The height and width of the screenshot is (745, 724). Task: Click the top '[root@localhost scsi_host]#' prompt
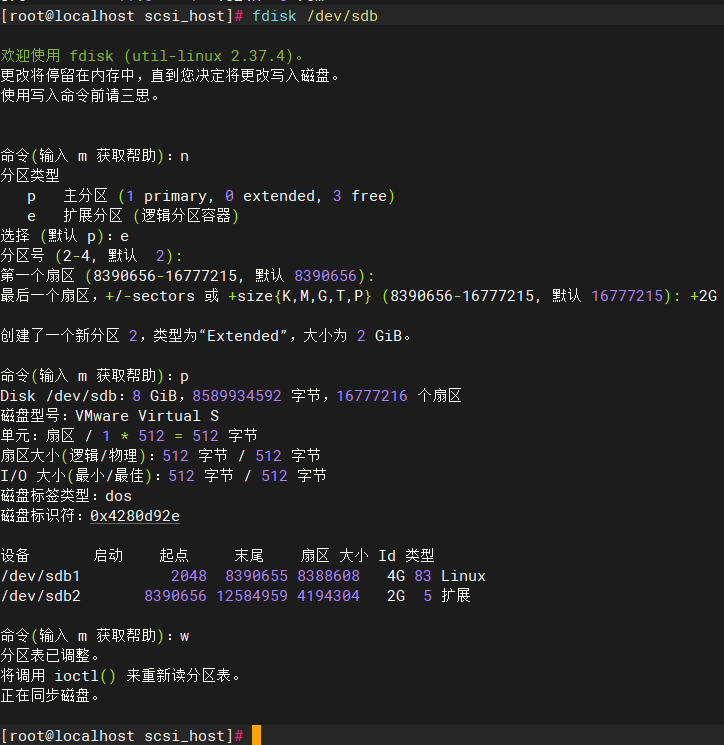coord(122,16)
